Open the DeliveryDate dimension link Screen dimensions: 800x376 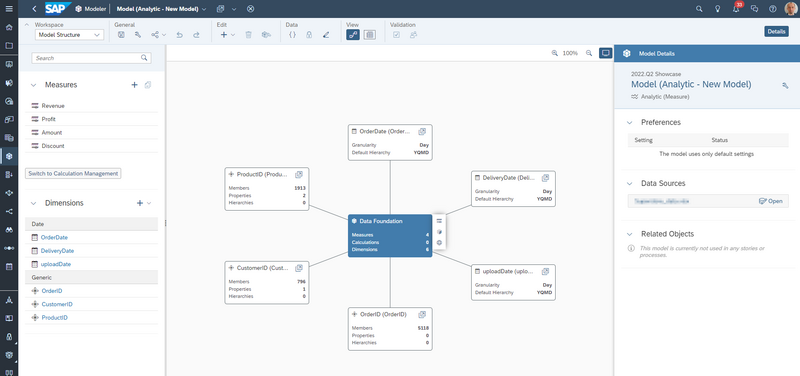click(x=57, y=250)
